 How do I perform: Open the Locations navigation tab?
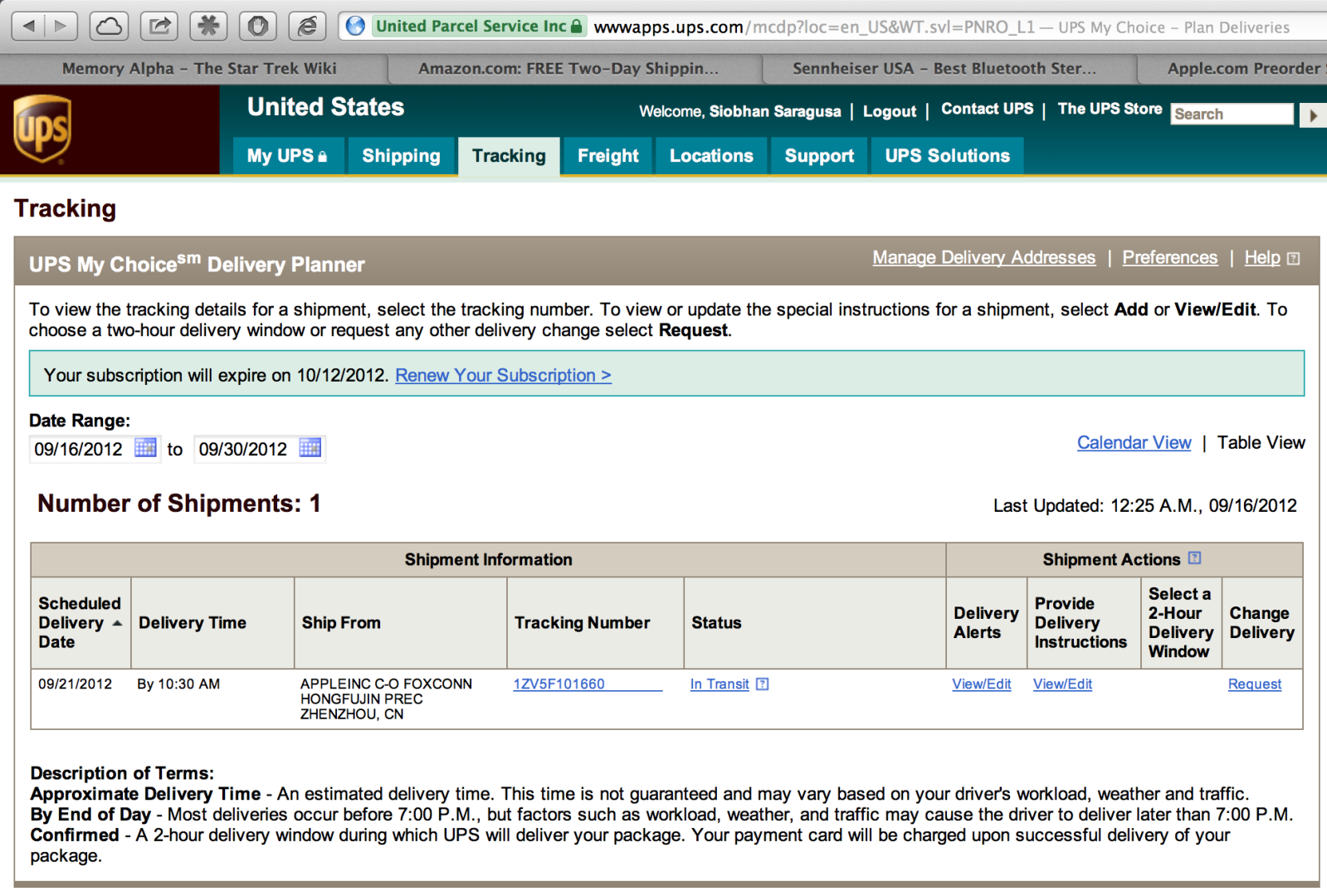pos(711,156)
